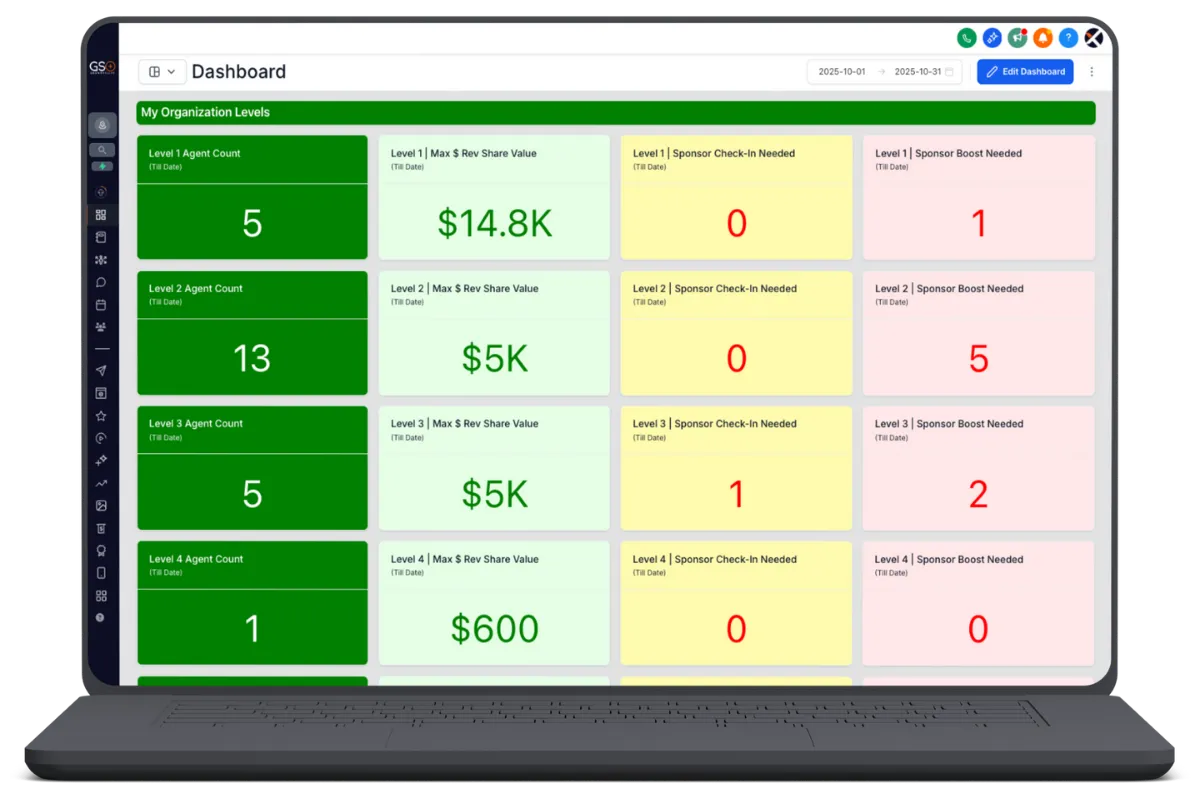Open Level 3 Sponsor Boost Needed card
This screenshot has height=800, width=1200.
[x=978, y=468]
